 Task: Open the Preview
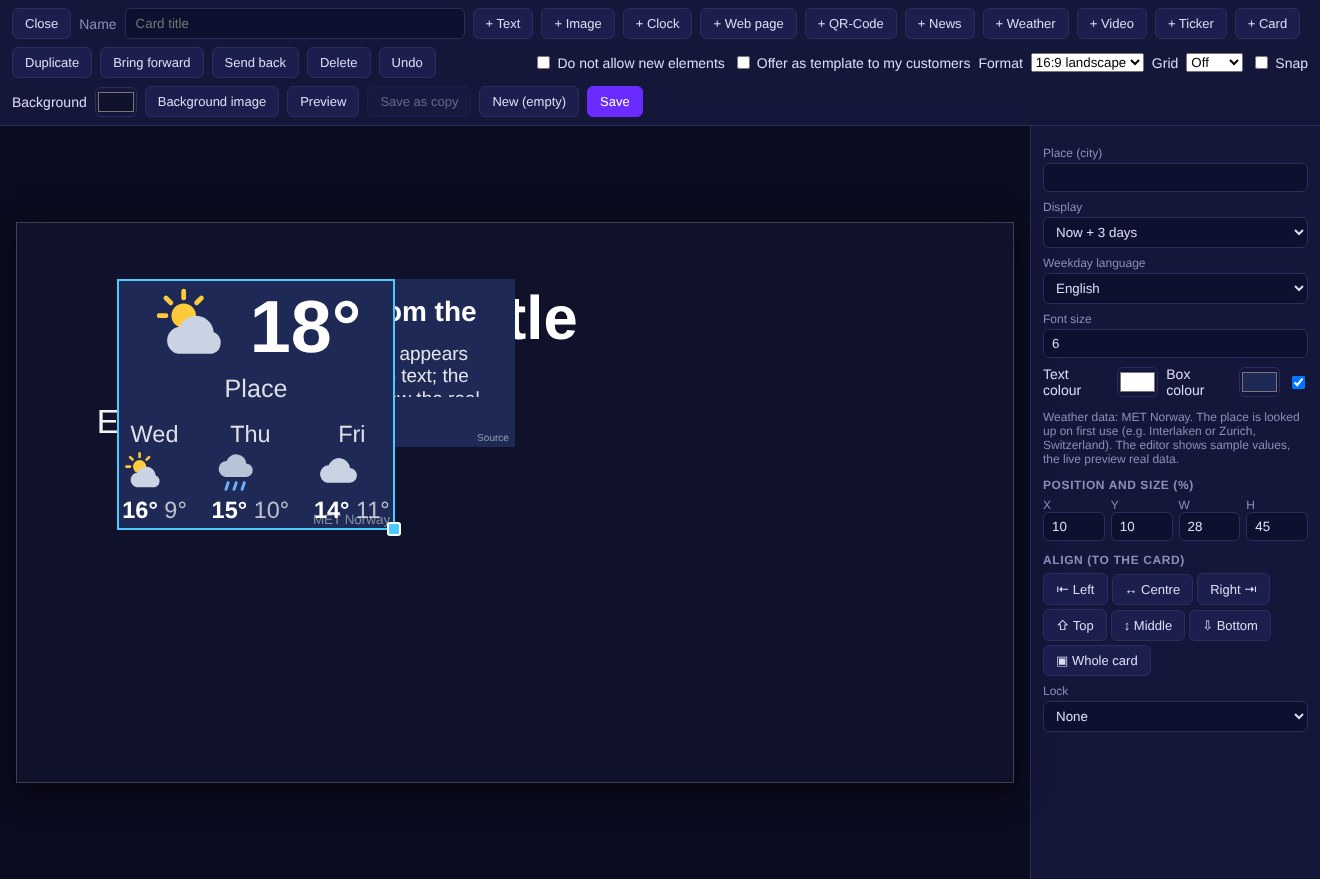tap(323, 101)
